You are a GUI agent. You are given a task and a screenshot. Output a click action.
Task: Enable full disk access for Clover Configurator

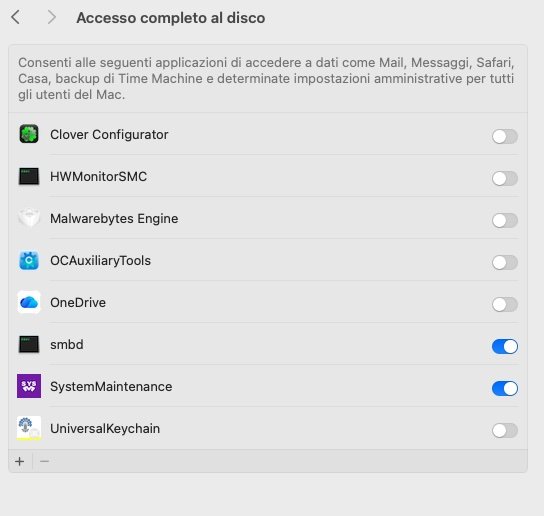click(x=505, y=136)
